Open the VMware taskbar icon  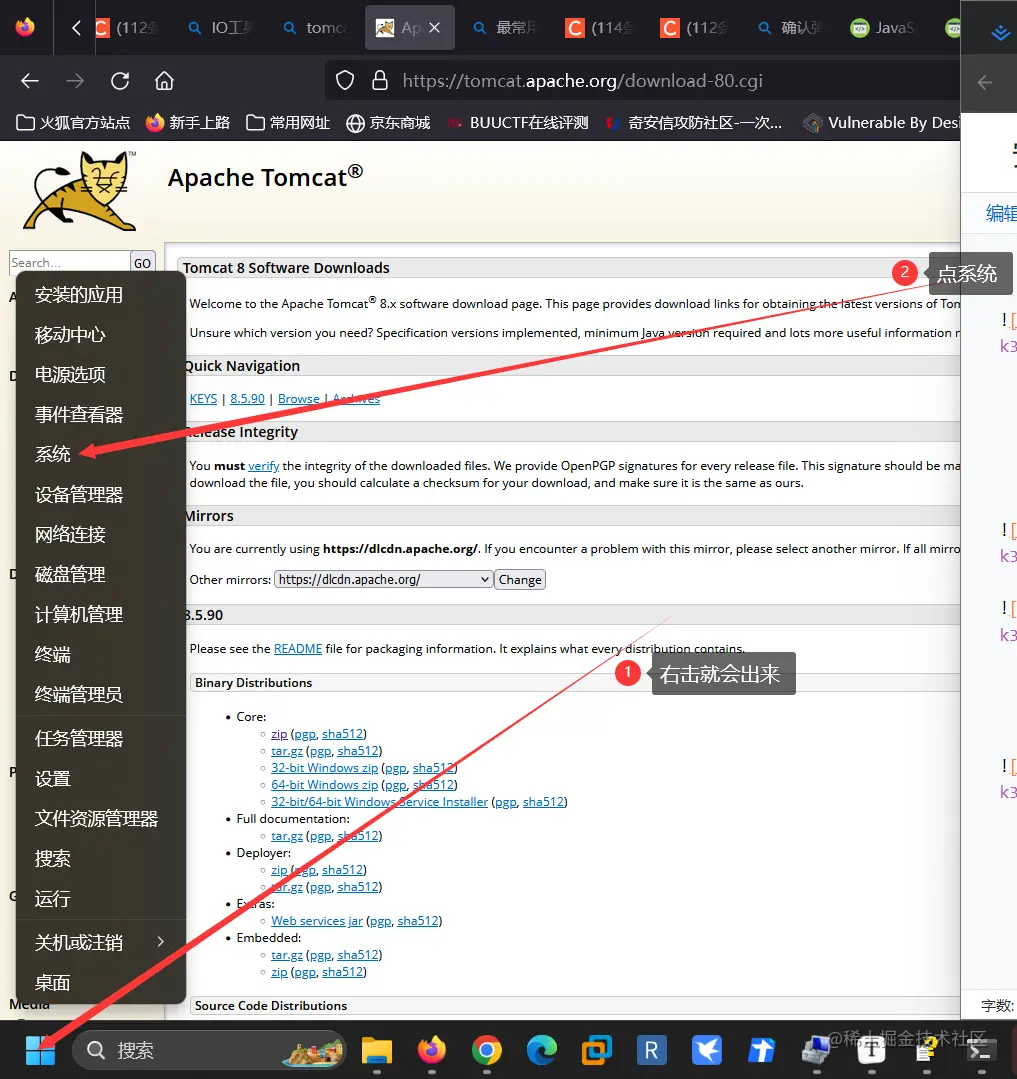pyautogui.click(x=597, y=1050)
